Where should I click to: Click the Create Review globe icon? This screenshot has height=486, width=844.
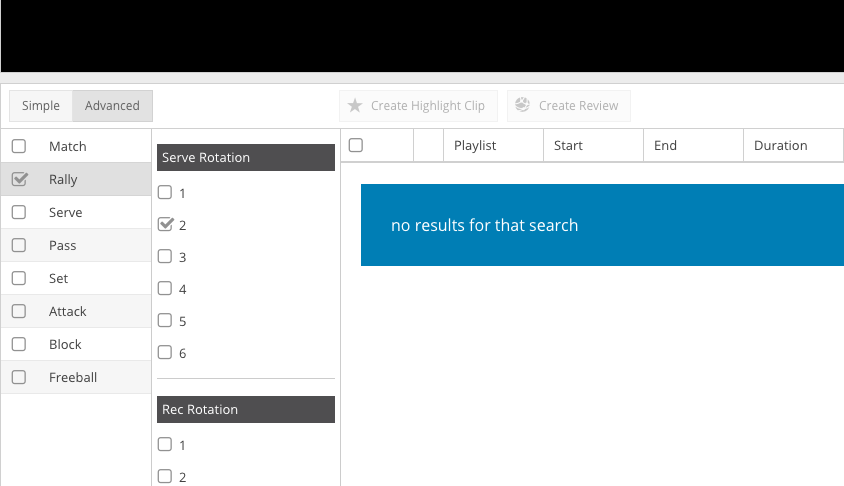(522, 104)
